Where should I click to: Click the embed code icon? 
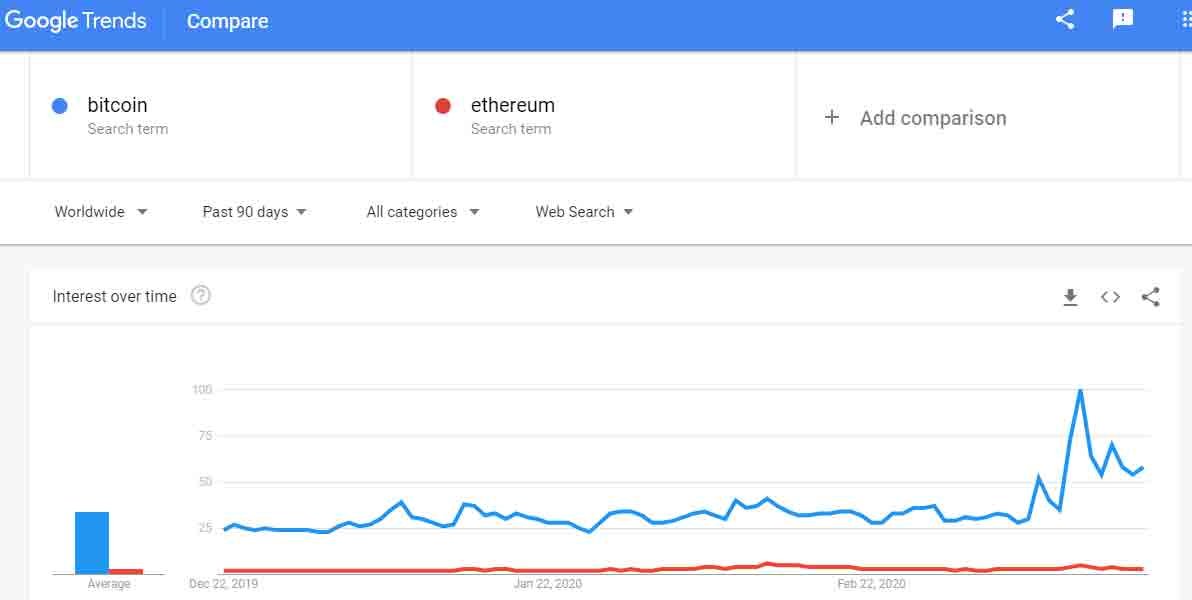click(x=1110, y=297)
